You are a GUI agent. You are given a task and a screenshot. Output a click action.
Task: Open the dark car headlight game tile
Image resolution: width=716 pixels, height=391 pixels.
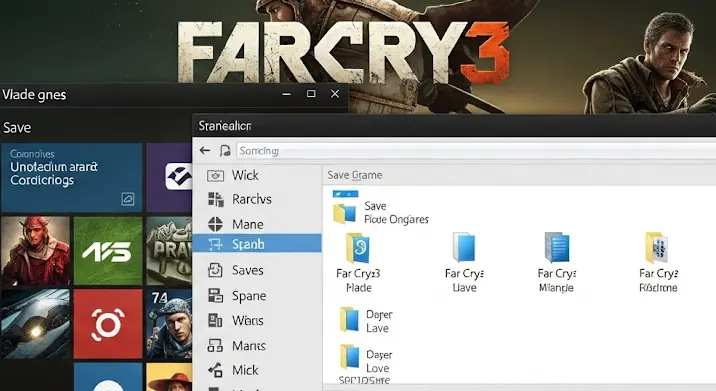pyautogui.click(x=36, y=323)
